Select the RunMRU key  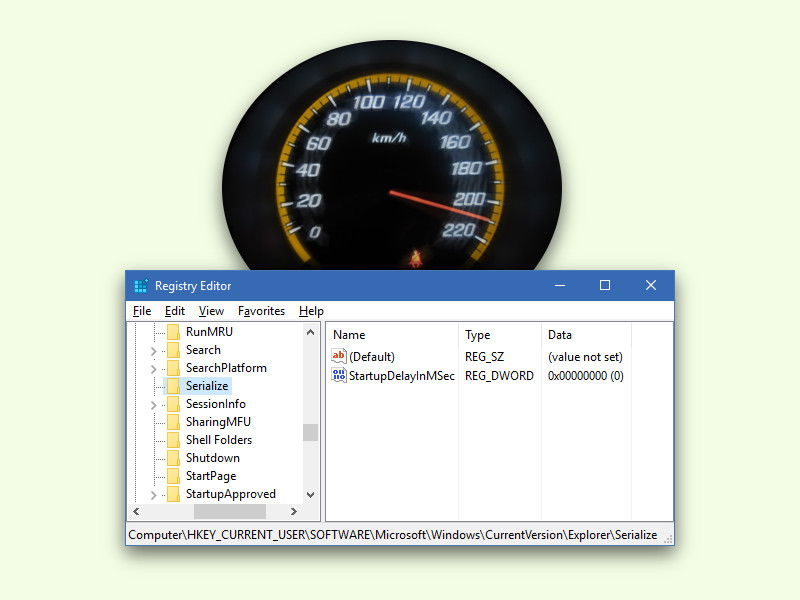pos(209,332)
